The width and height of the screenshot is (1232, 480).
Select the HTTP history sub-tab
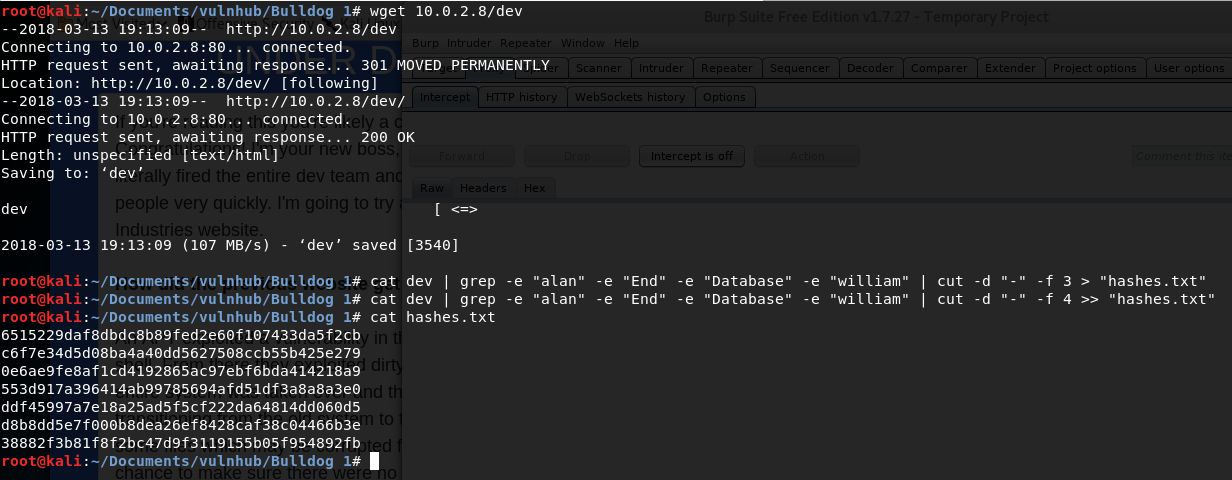521,97
